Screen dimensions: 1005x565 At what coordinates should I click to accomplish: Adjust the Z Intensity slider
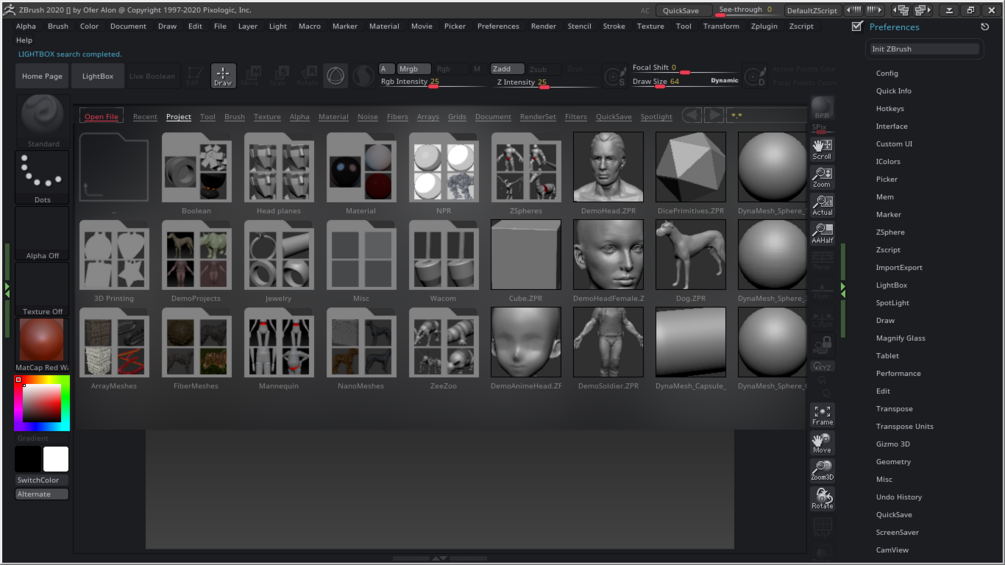click(x=547, y=83)
